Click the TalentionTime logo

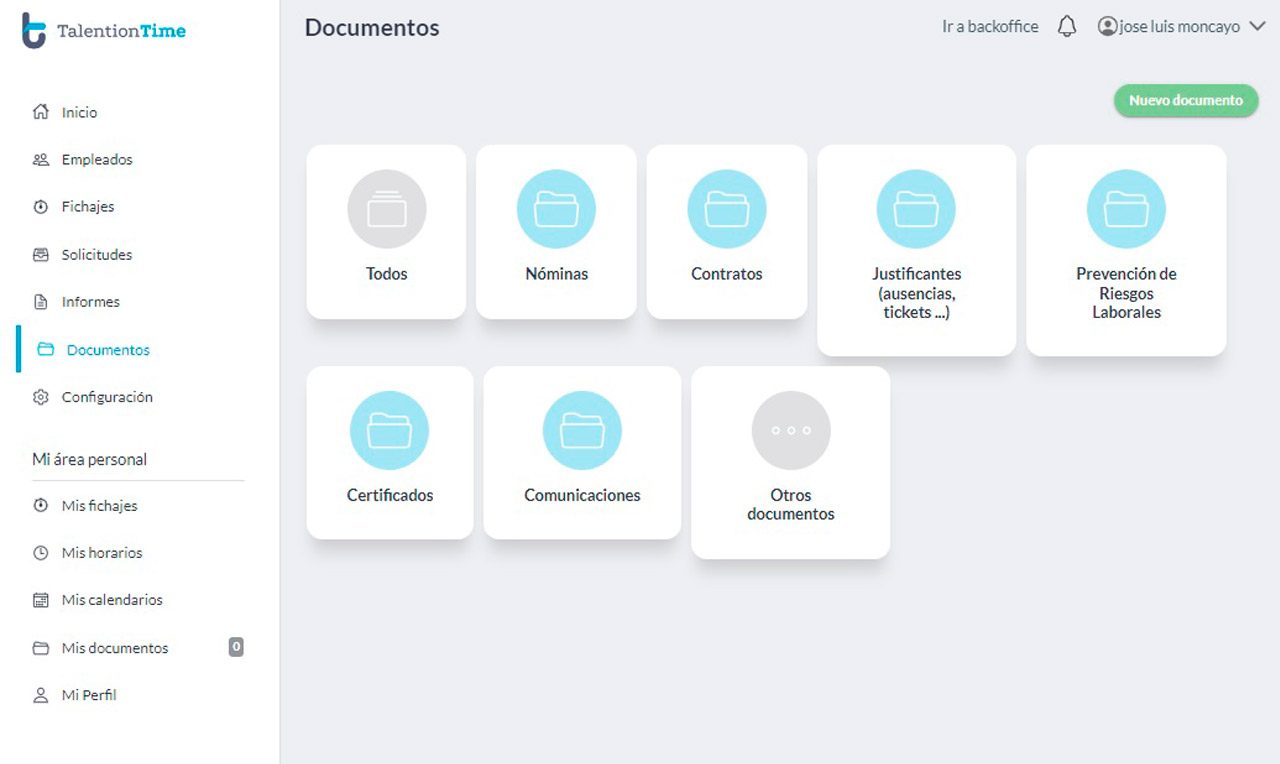(x=104, y=30)
